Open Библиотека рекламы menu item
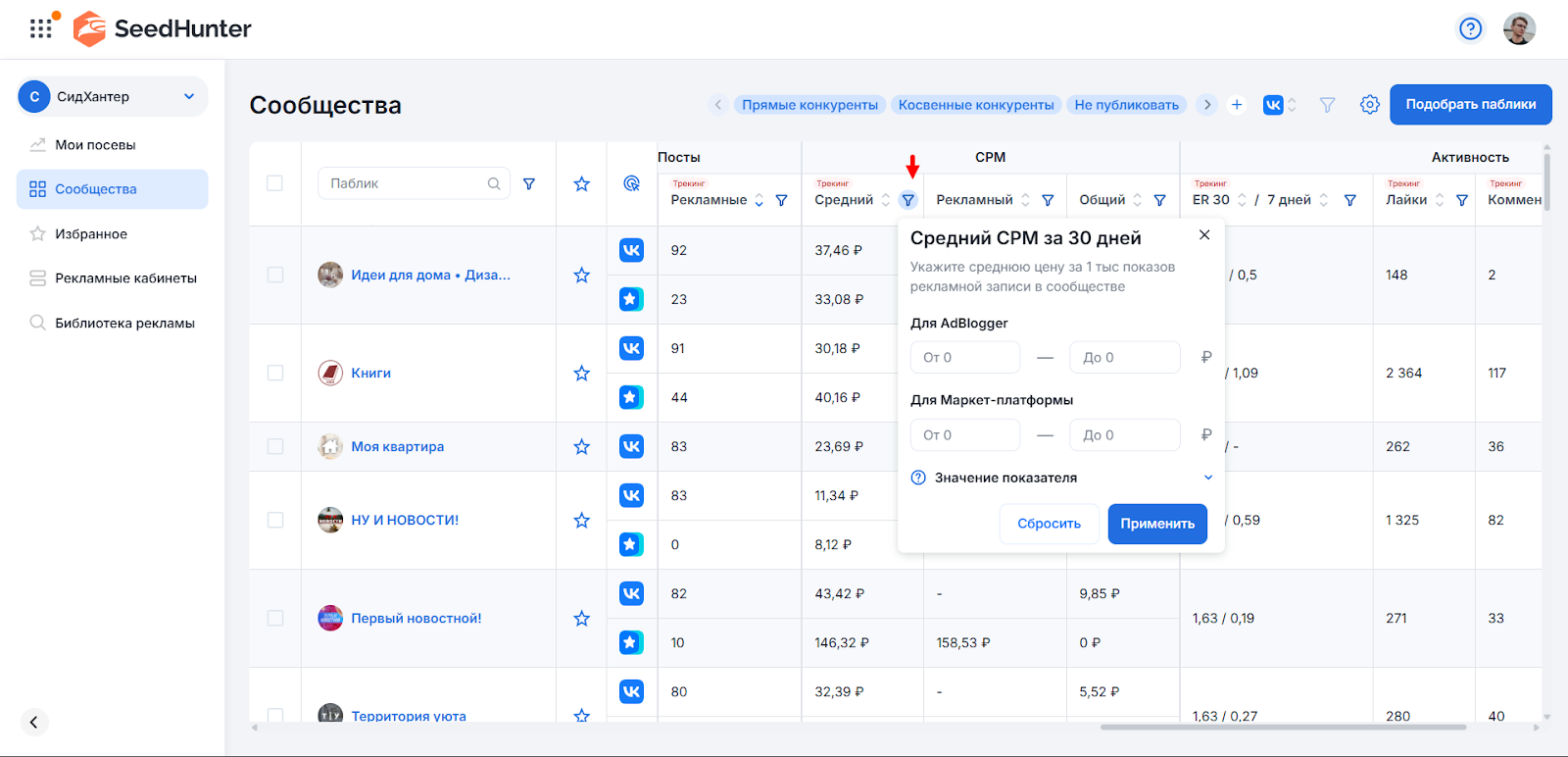This screenshot has height=757, width=1568. click(124, 324)
